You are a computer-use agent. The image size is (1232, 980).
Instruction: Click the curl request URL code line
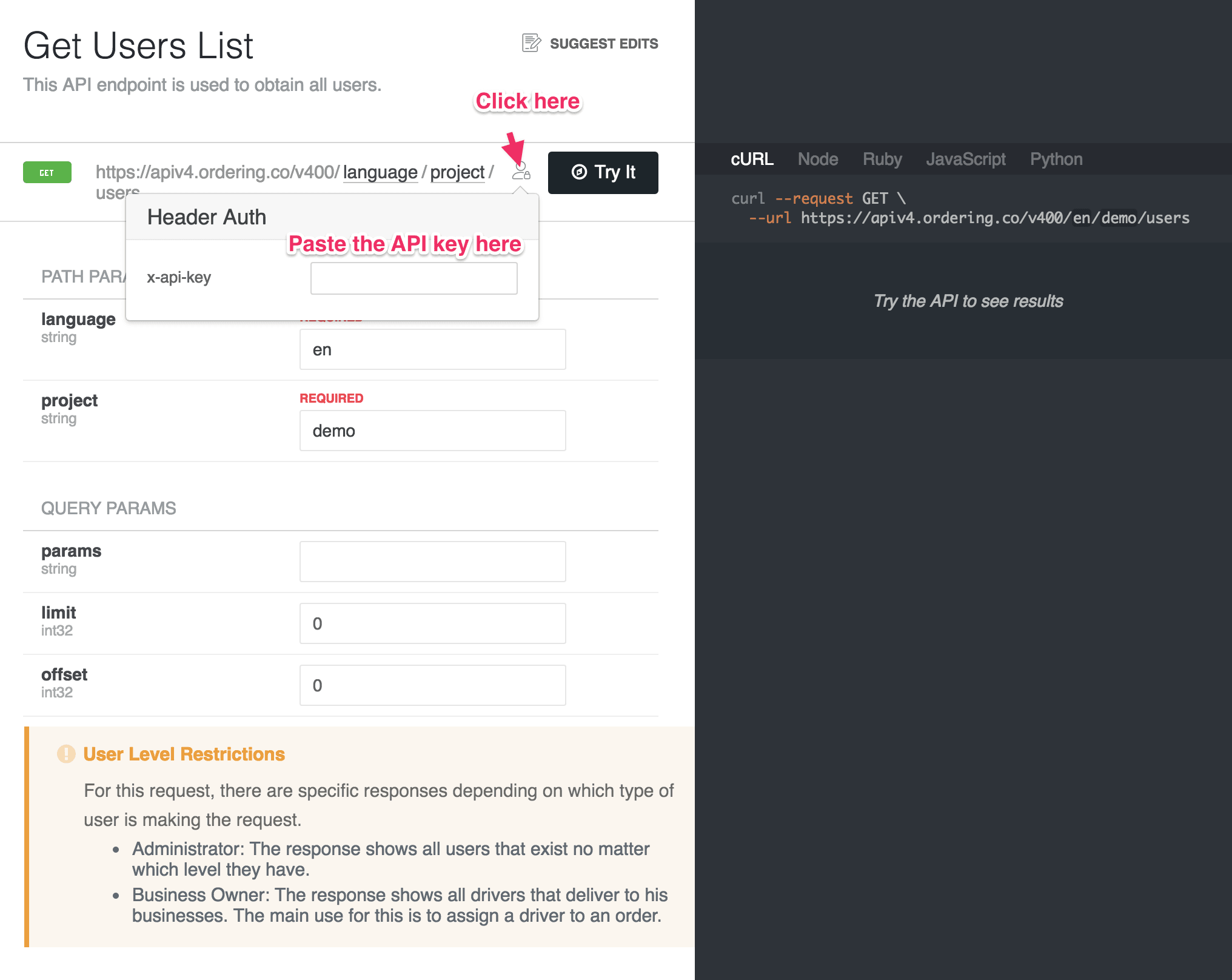coord(969,218)
